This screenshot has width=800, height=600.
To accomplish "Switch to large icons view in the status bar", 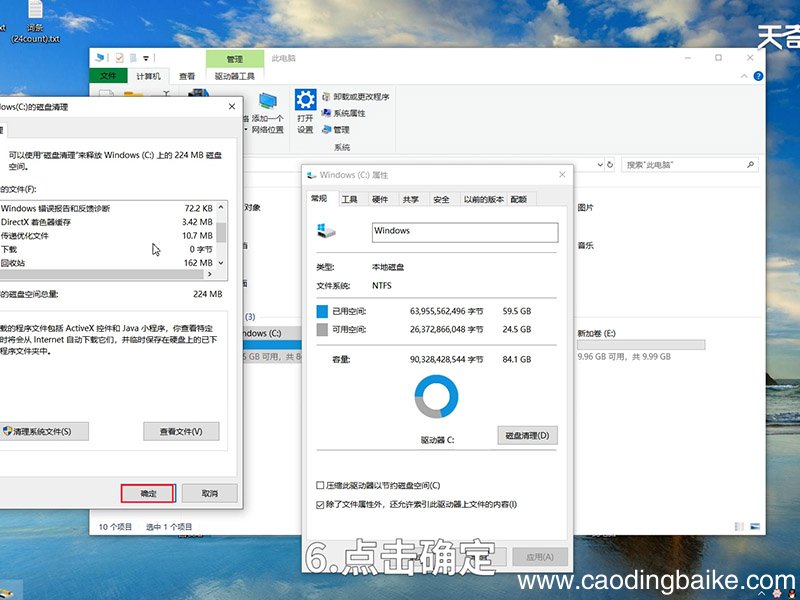I will coord(755,527).
